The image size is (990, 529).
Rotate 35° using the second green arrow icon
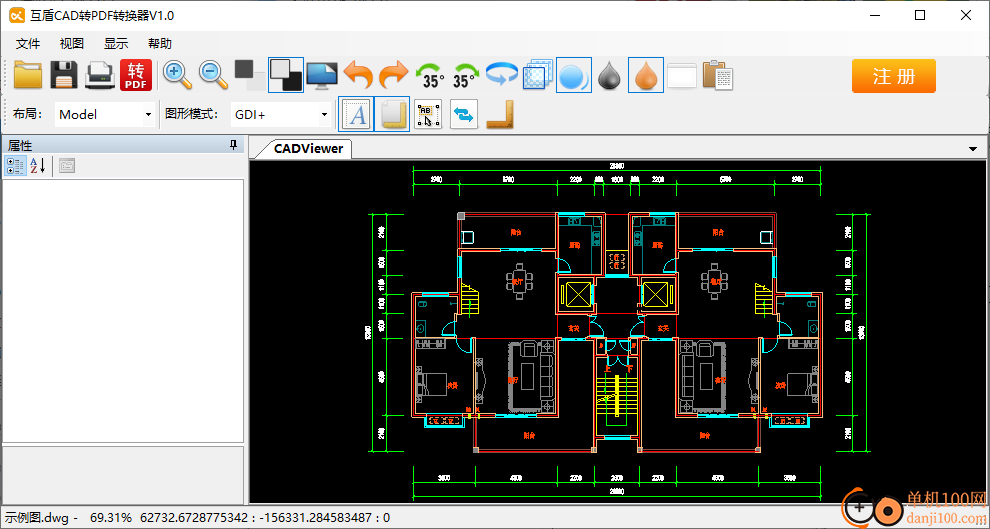point(466,75)
